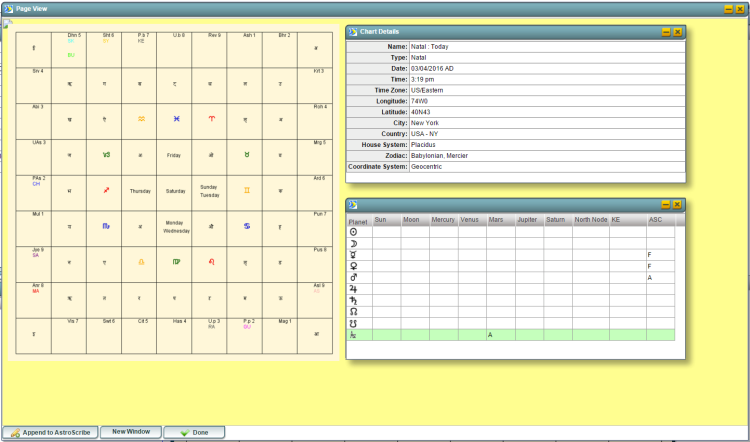Select the Gemini symbol in the chart
This screenshot has width=750, height=442.
245,189
